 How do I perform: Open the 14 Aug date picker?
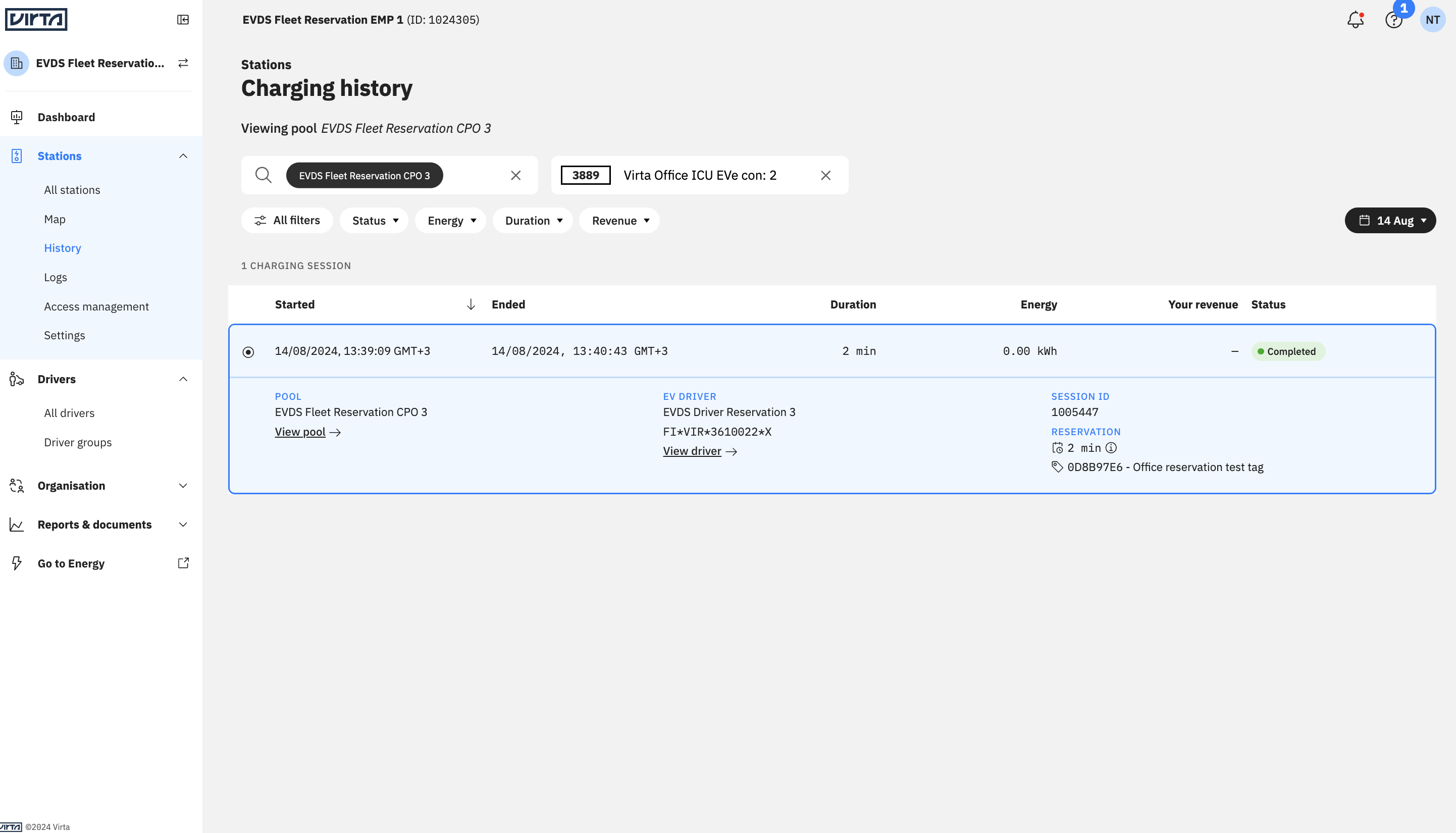pos(1390,220)
